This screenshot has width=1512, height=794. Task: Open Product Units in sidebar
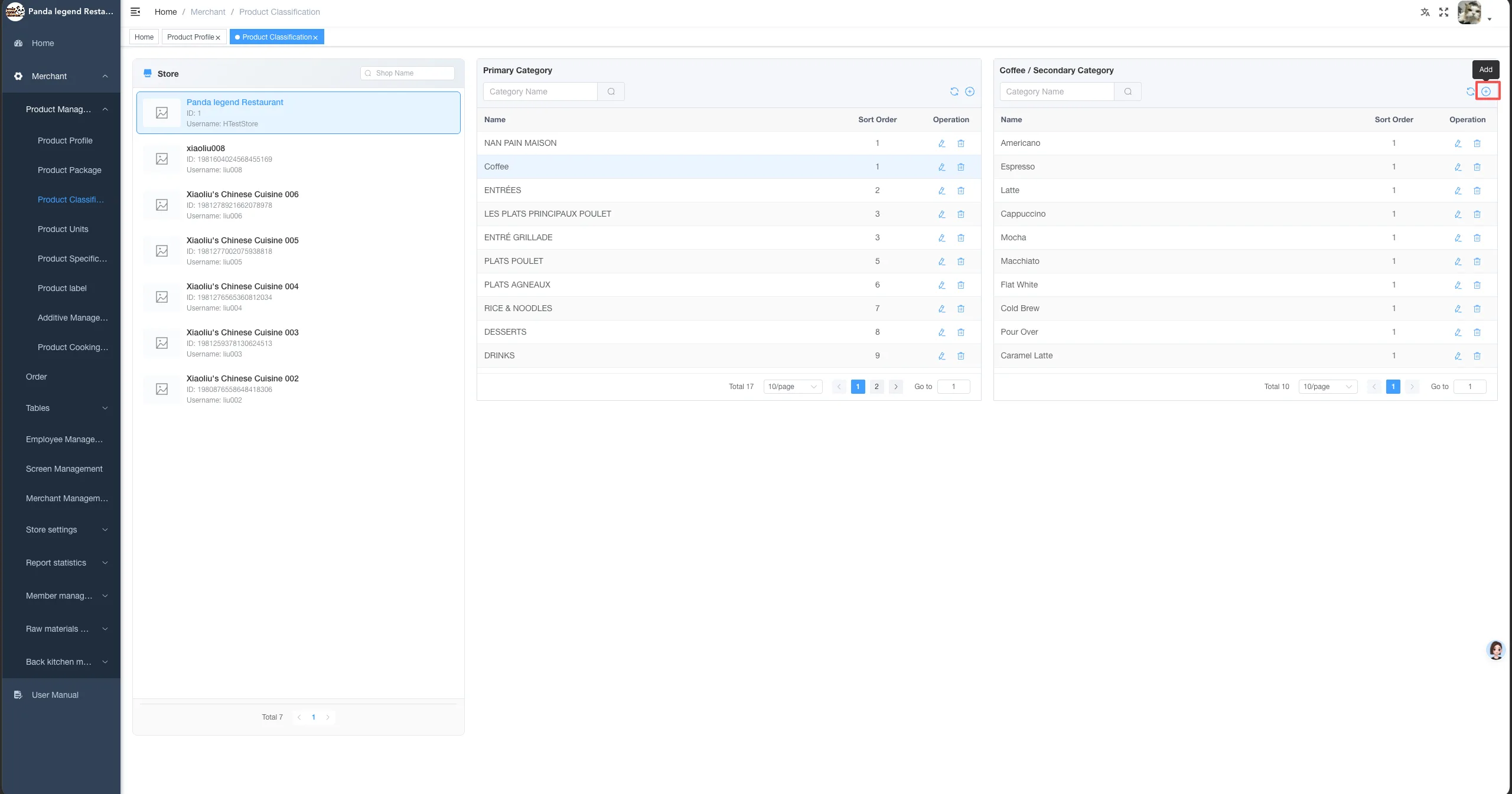[63, 229]
